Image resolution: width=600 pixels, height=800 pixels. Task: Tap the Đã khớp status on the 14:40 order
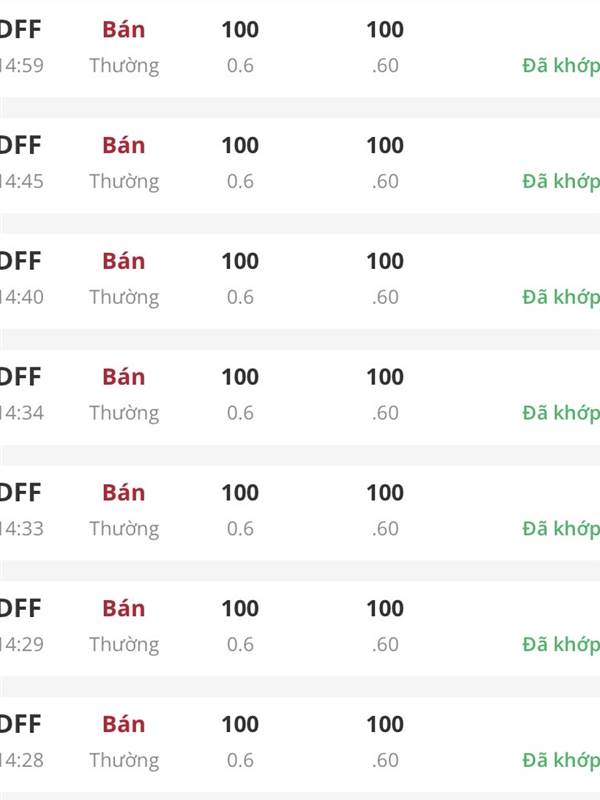click(560, 297)
